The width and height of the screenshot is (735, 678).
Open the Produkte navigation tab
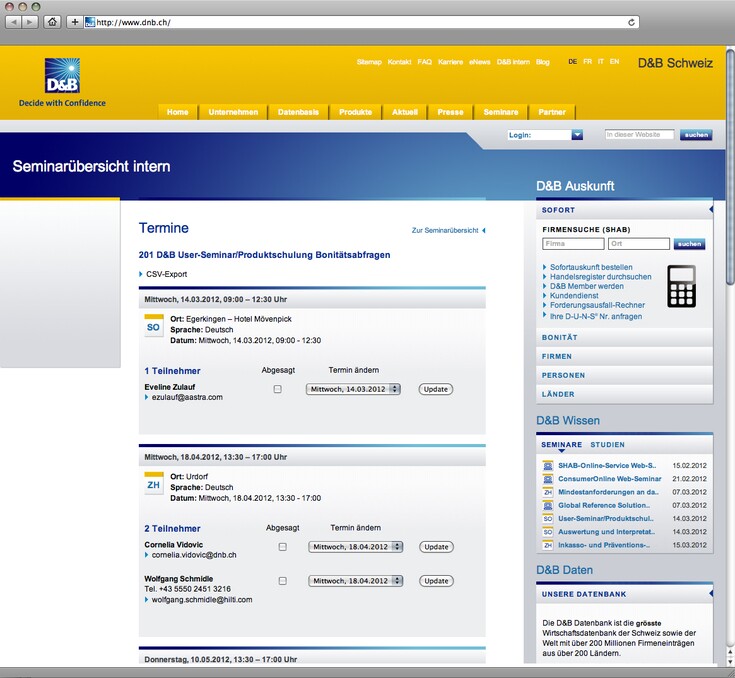point(355,112)
